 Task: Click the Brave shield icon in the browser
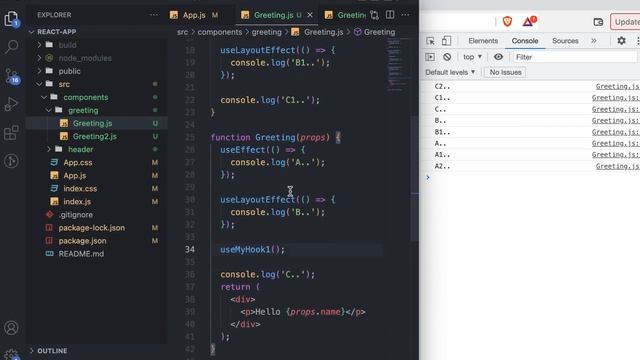pos(507,22)
